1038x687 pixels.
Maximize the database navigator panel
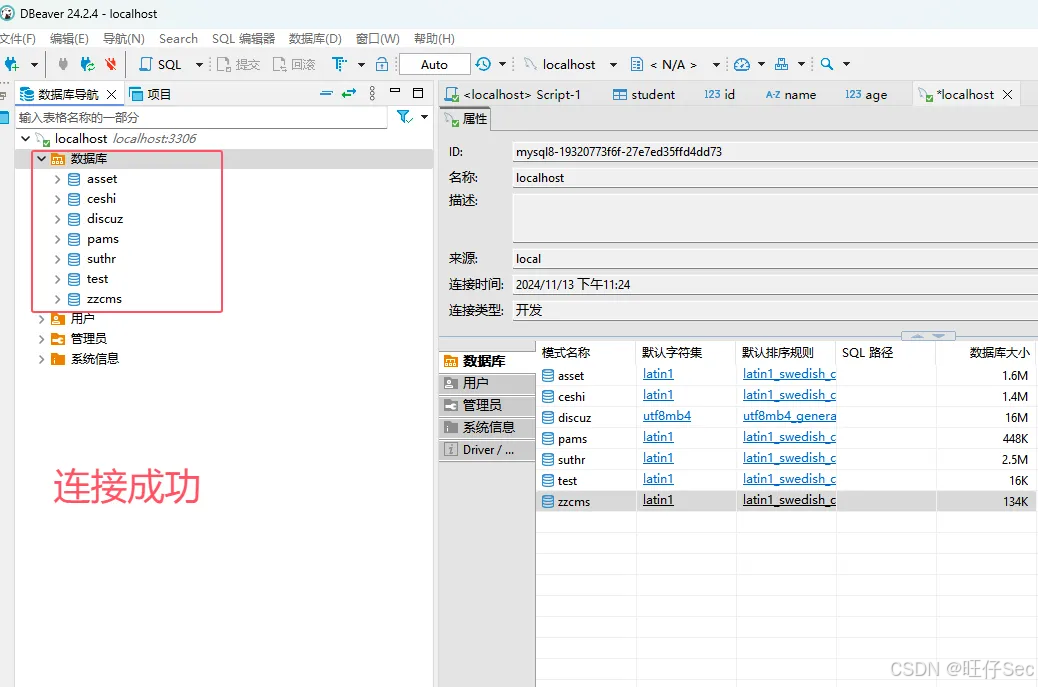click(x=418, y=93)
